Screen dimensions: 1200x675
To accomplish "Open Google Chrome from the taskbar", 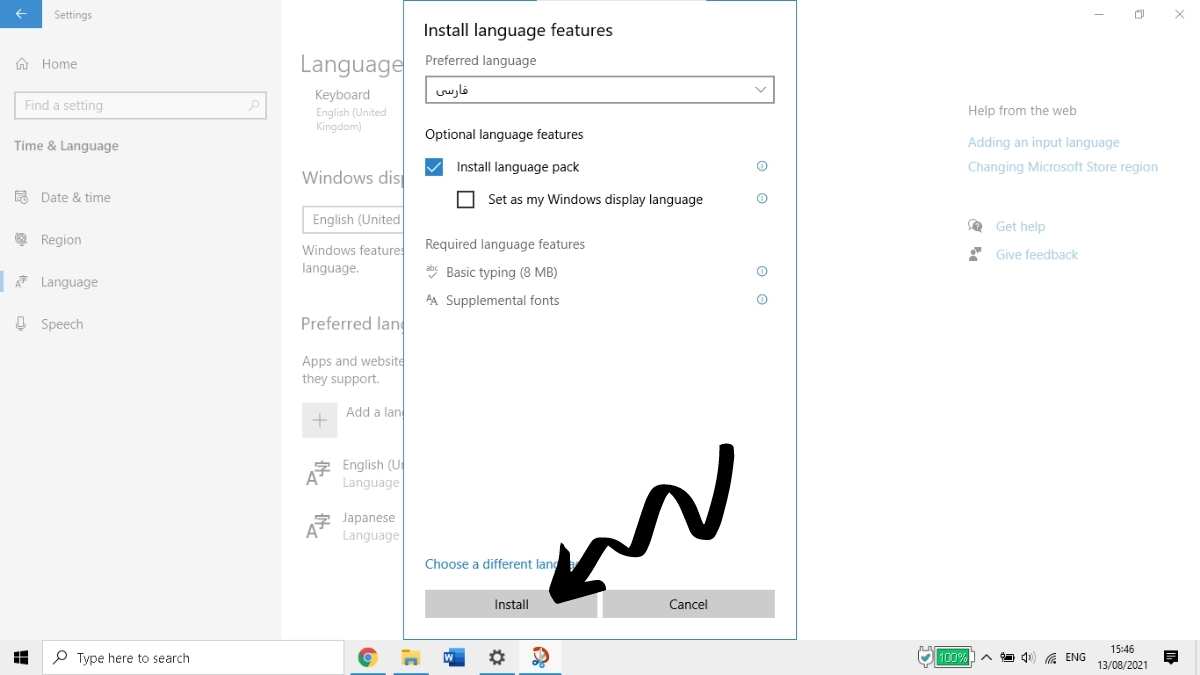I will (367, 657).
